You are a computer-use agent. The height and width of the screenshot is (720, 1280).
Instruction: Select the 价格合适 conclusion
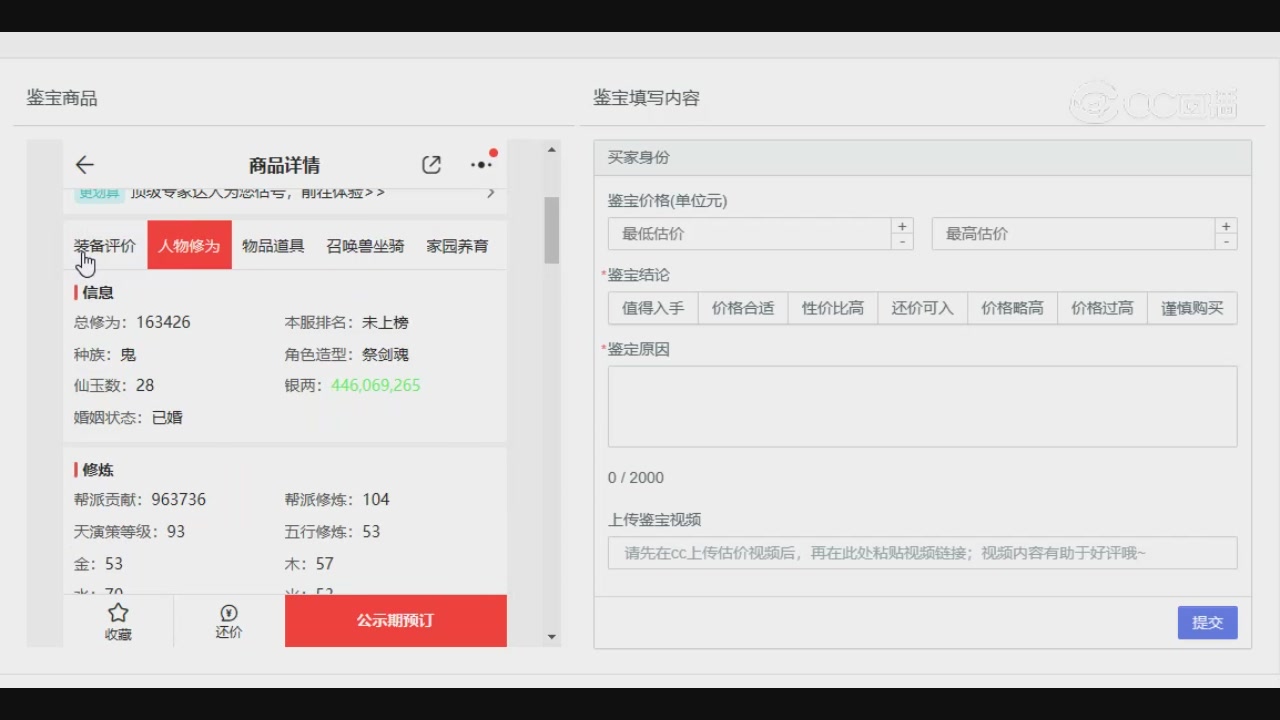743,308
